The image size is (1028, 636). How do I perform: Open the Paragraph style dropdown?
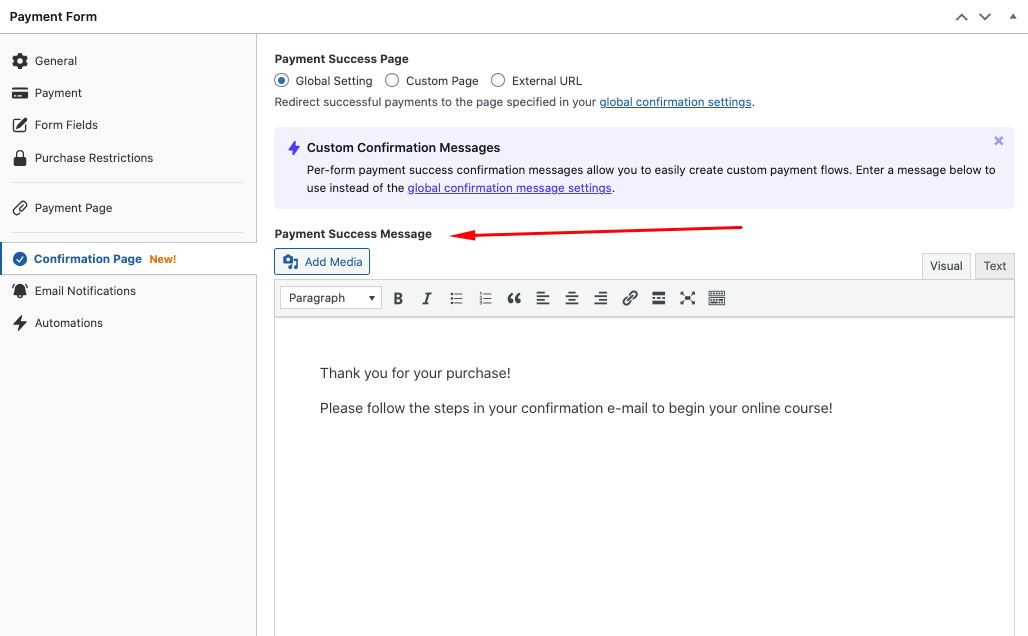click(x=330, y=297)
